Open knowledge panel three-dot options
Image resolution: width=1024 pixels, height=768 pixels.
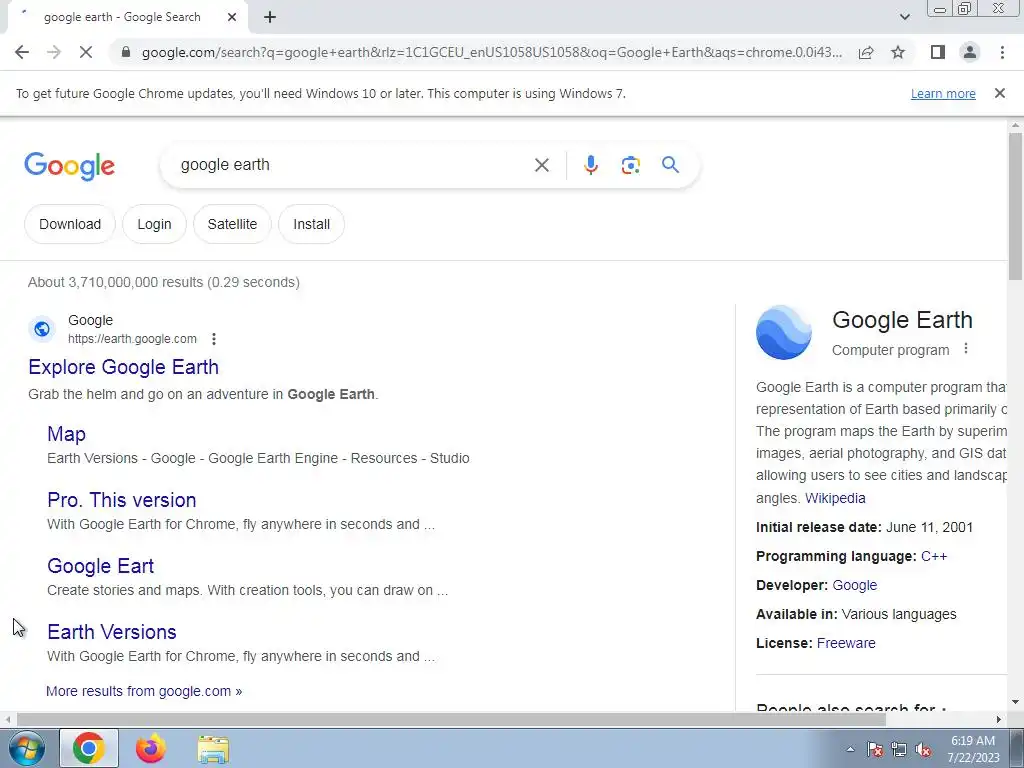click(x=965, y=349)
